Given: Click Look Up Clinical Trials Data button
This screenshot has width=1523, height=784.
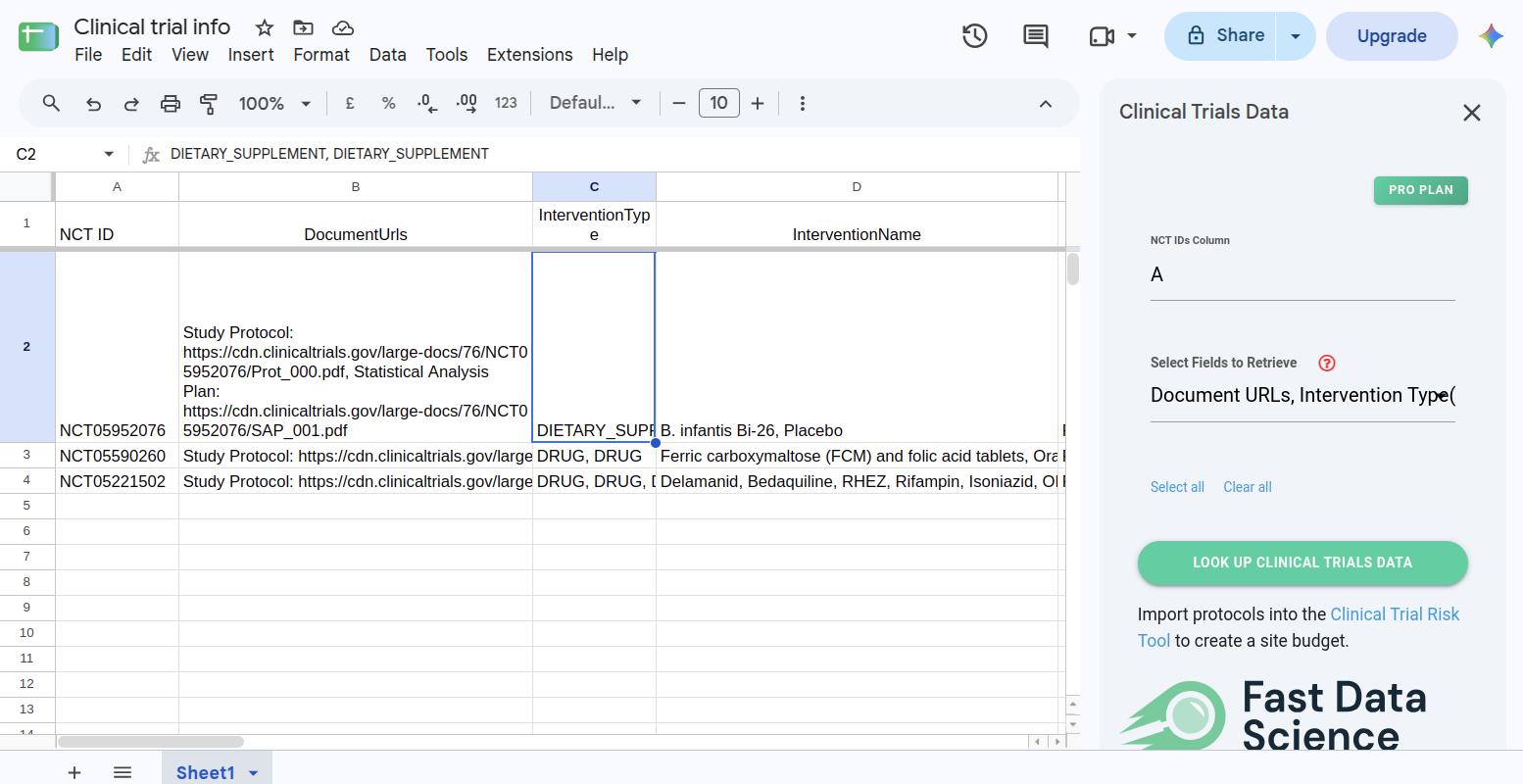Looking at the screenshot, I should click(1302, 563).
